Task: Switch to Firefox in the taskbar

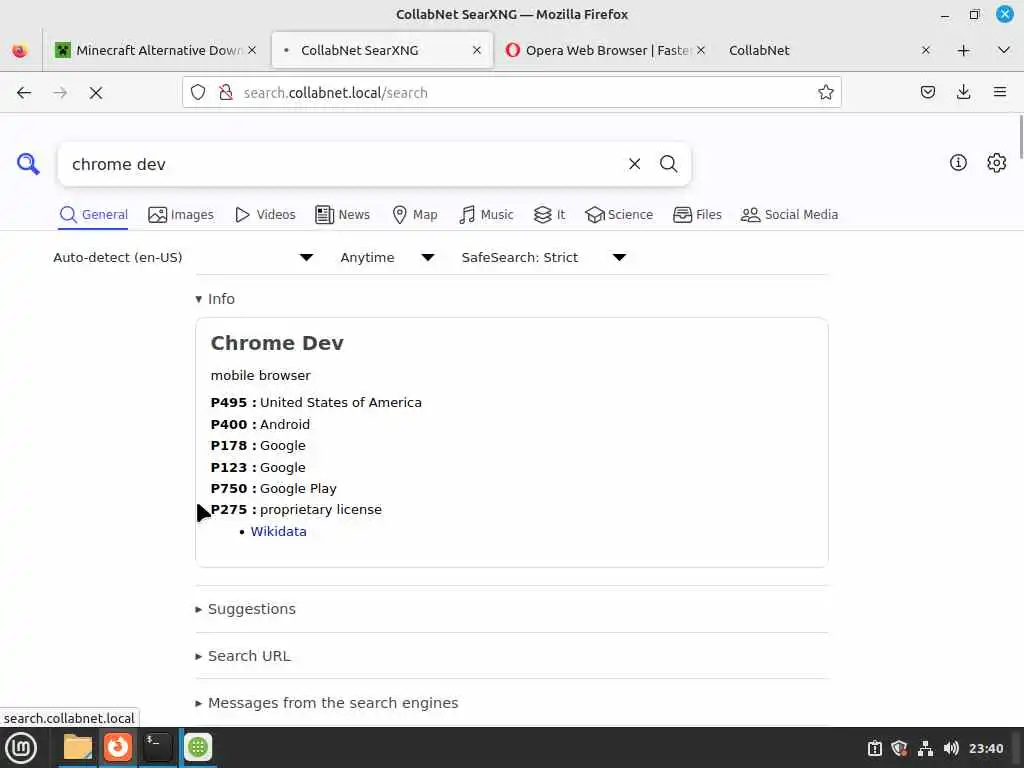Action: click(x=118, y=747)
